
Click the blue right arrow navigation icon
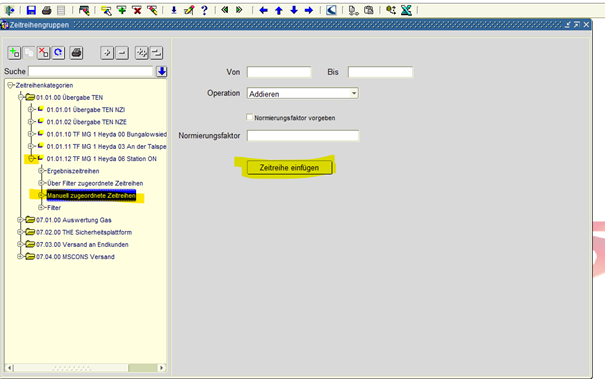(x=309, y=10)
